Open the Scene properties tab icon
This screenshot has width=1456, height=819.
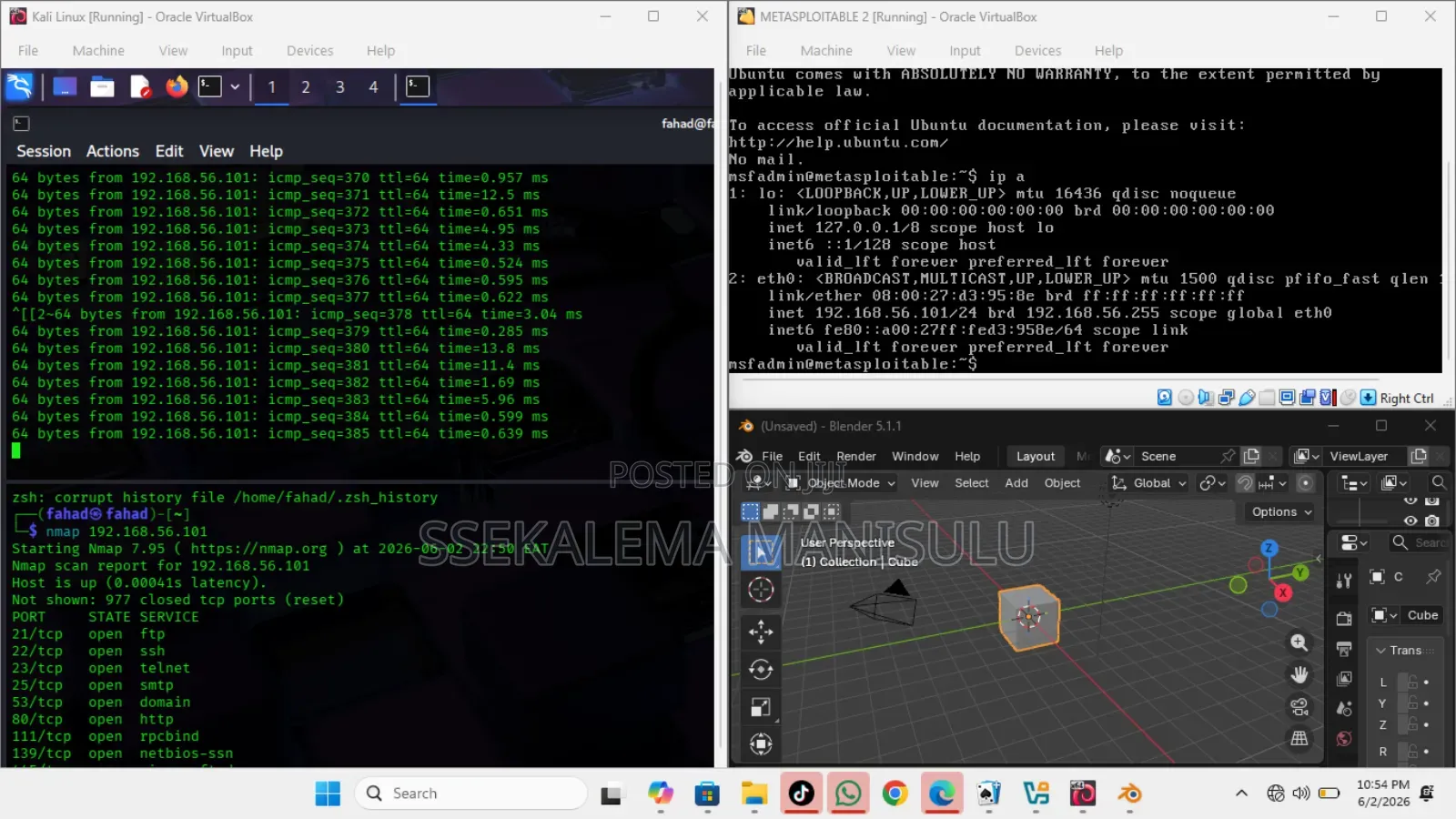point(1344,709)
